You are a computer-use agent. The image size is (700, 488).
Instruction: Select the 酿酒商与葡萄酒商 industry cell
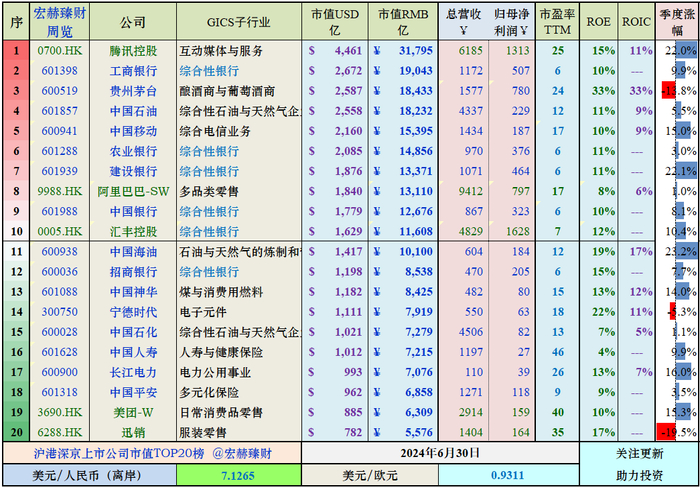(x=239, y=91)
